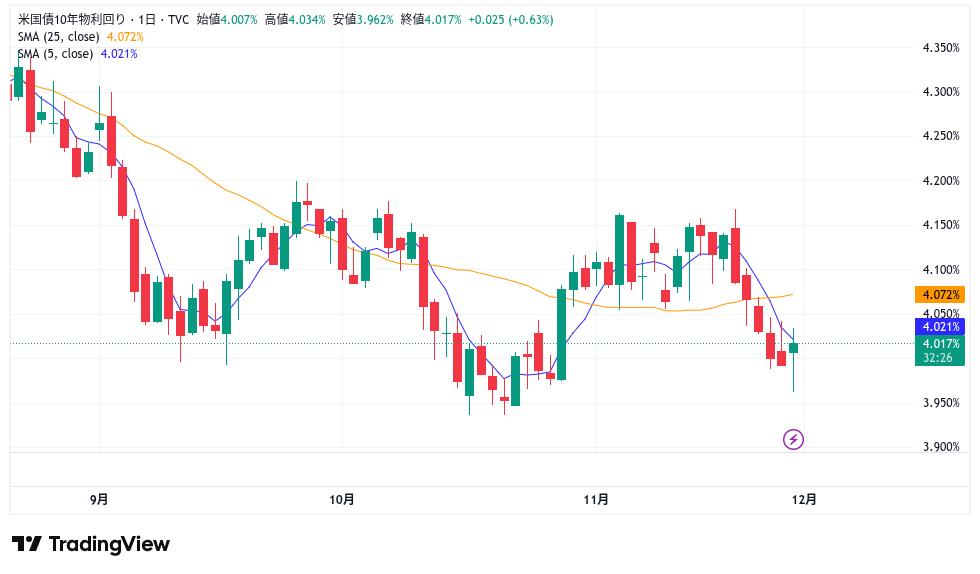Click the 3.900% price axis label
Screen dimensions: 980x574
click(x=942, y=447)
